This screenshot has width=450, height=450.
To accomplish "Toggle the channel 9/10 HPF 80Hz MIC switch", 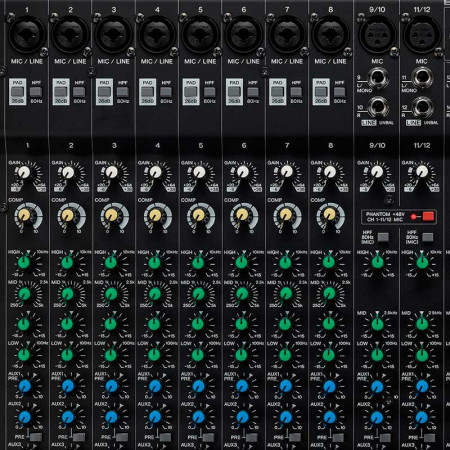I will [383, 237].
